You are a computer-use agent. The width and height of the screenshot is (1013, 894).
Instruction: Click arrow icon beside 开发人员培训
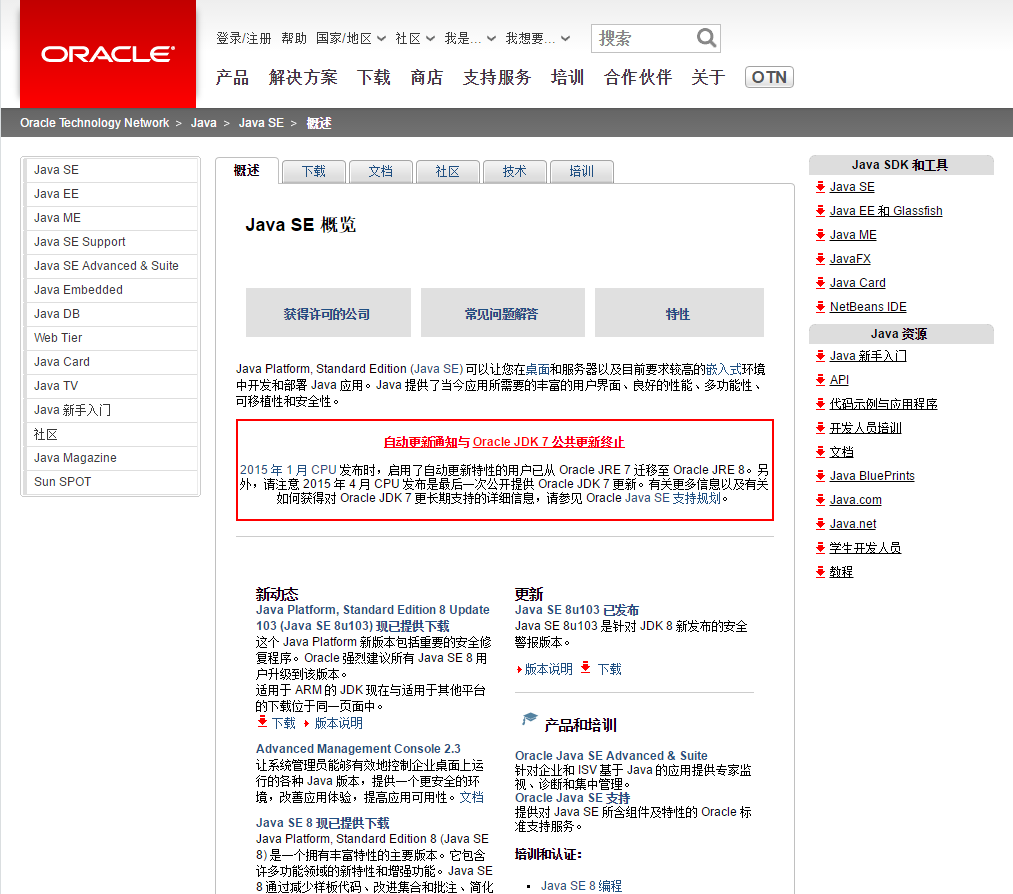click(x=820, y=428)
